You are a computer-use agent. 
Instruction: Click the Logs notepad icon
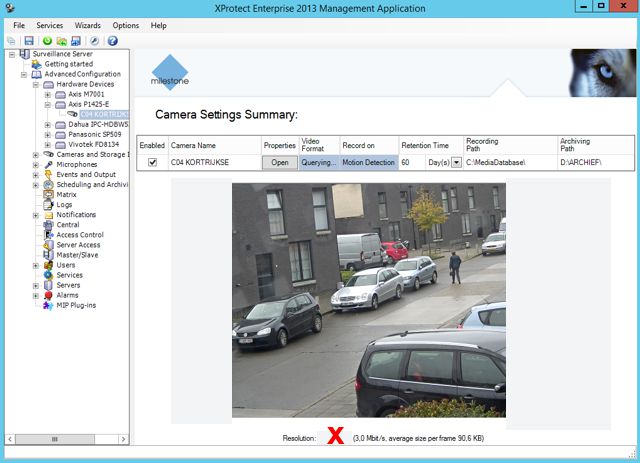[49, 205]
